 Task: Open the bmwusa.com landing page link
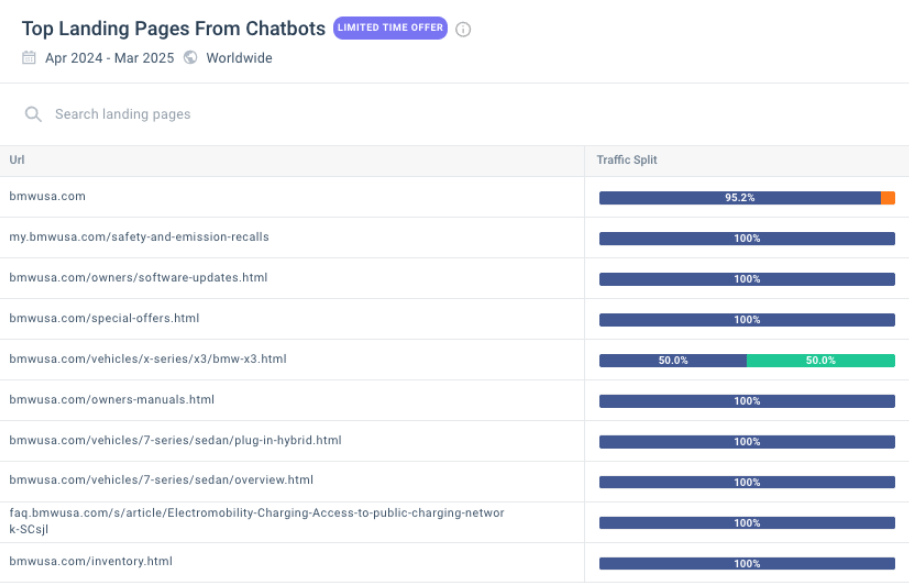click(45, 196)
